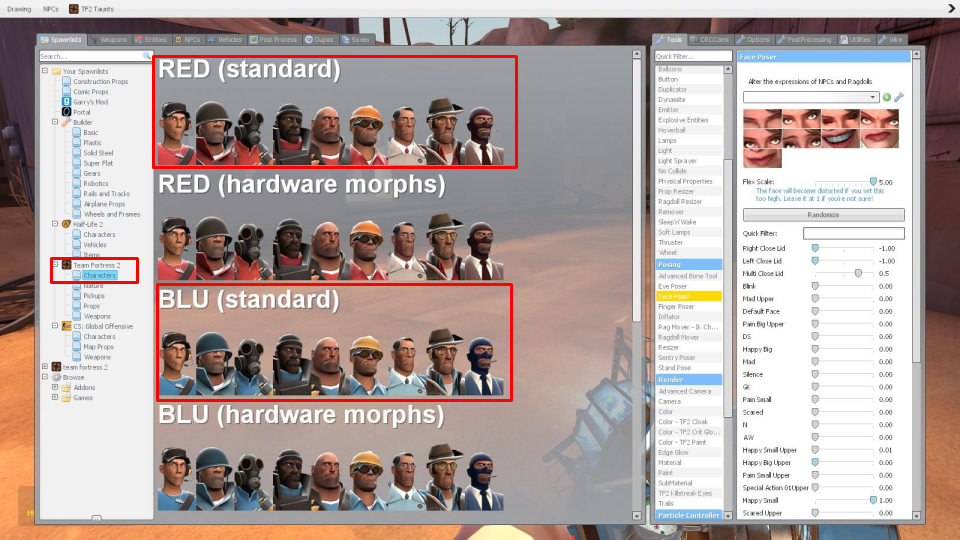Expand the lowercase team fortress 2 node
The height and width of the screenshot is (540, 960).
(45, 367)
